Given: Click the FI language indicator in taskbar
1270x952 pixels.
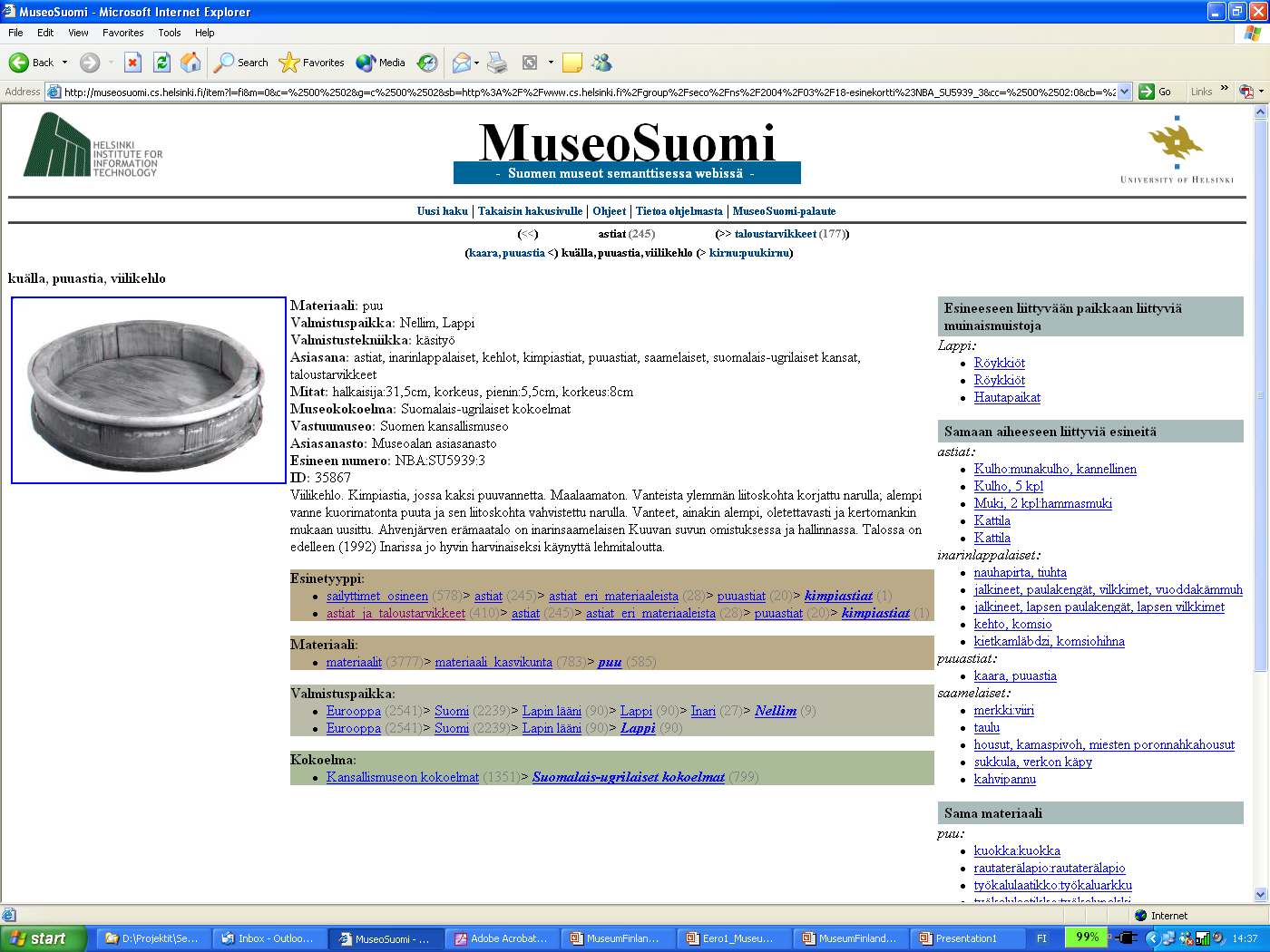Looking at the screenshot, I should coord(1041,938).
